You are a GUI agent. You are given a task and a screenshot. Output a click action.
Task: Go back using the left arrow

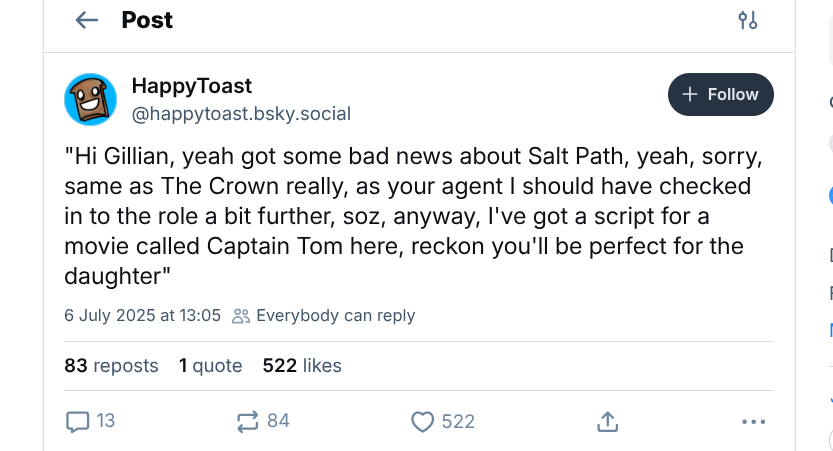pyautogui.click(x=87, y=20)
